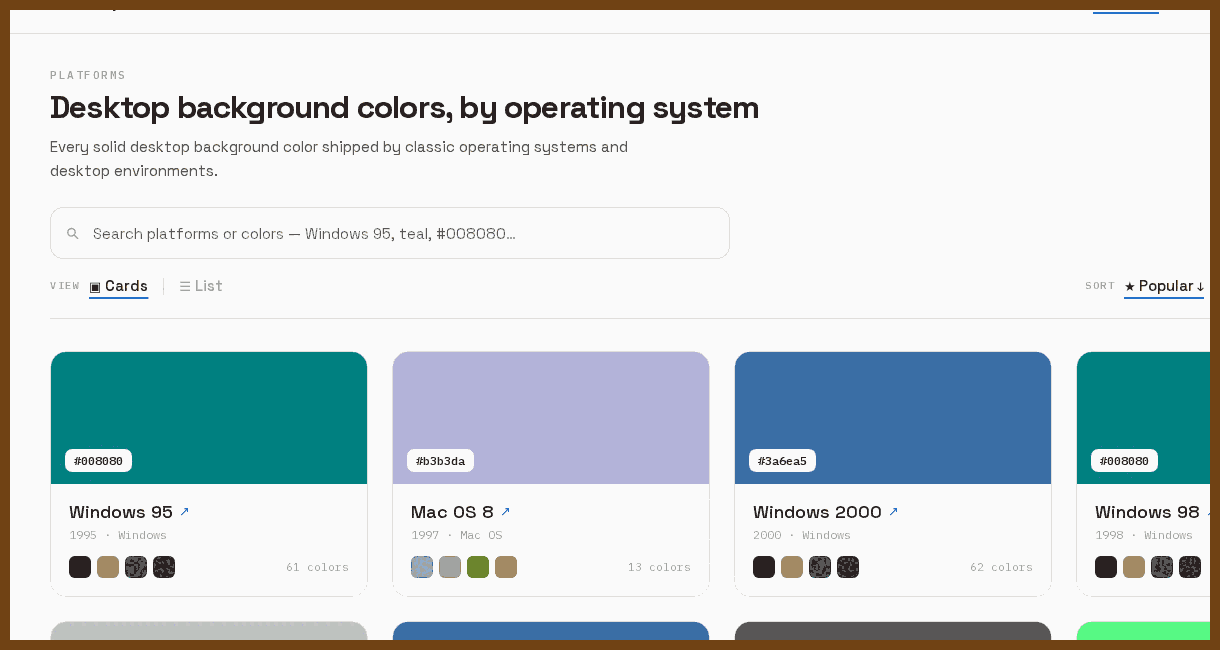Pick the tan swatch in Windows 98 card
Viewport: 1220px width, 650px height.
click(x=1134, y=567)
